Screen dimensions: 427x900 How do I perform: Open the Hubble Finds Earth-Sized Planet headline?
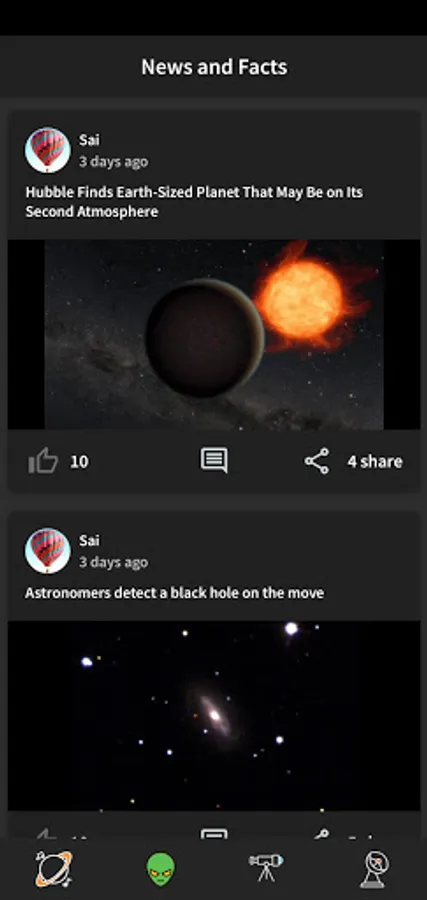click(194, 201)
